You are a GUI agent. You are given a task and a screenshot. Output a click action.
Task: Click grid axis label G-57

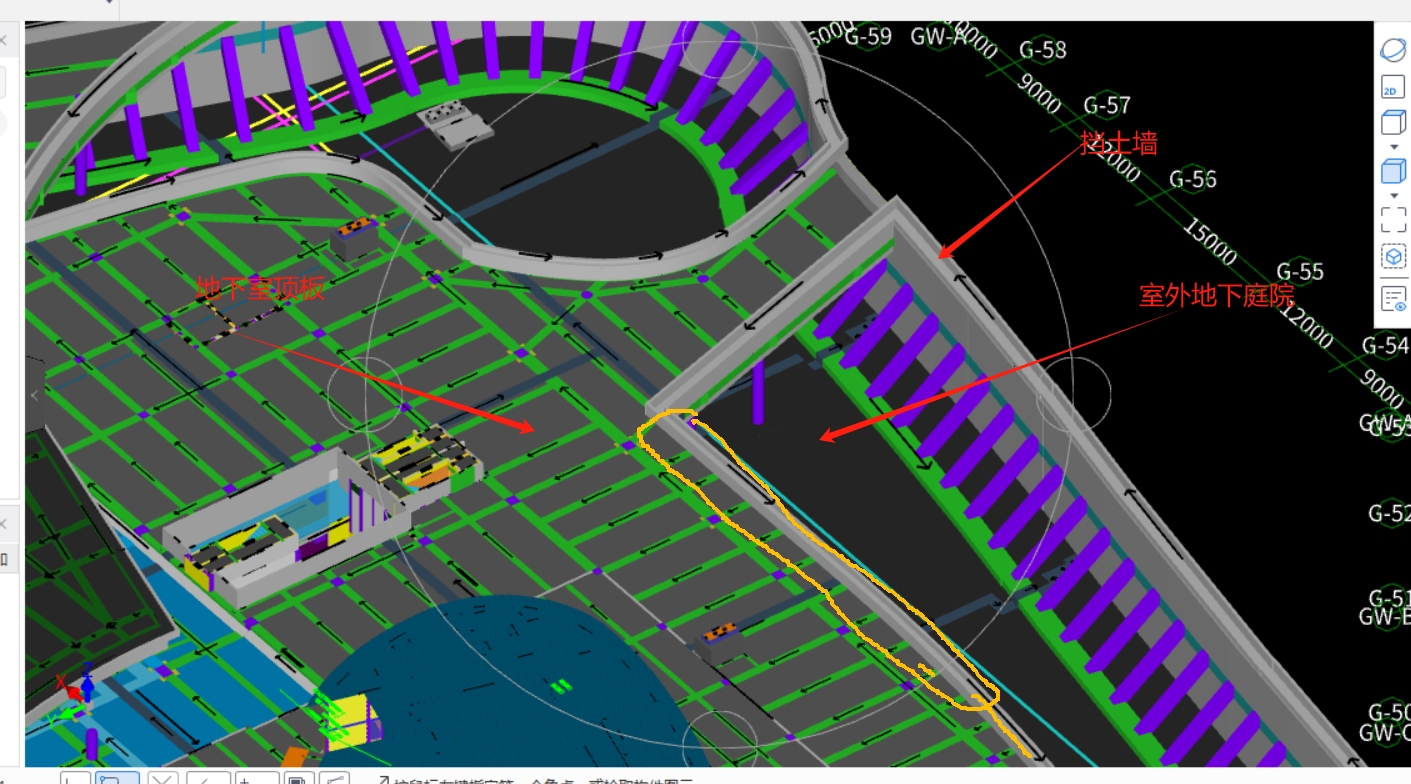(1107, 105)
